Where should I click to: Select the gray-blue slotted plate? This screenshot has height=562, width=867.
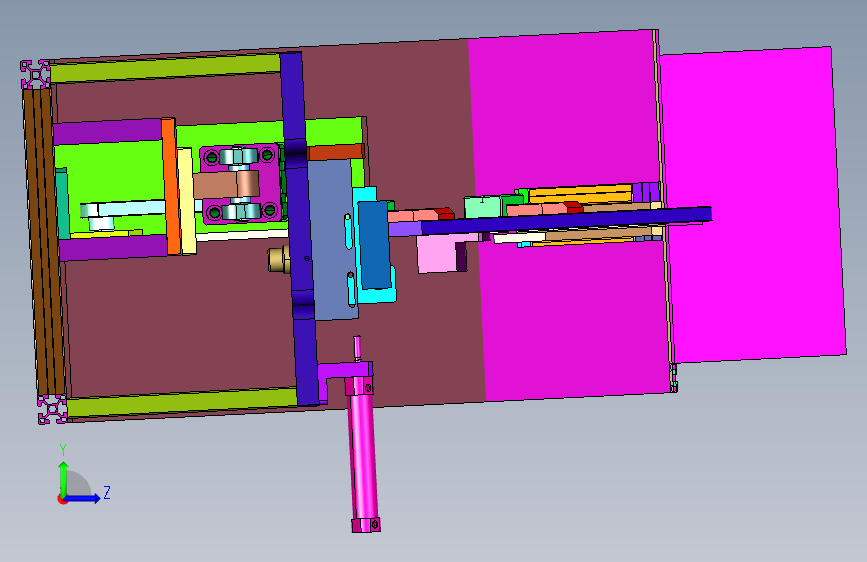332,241
